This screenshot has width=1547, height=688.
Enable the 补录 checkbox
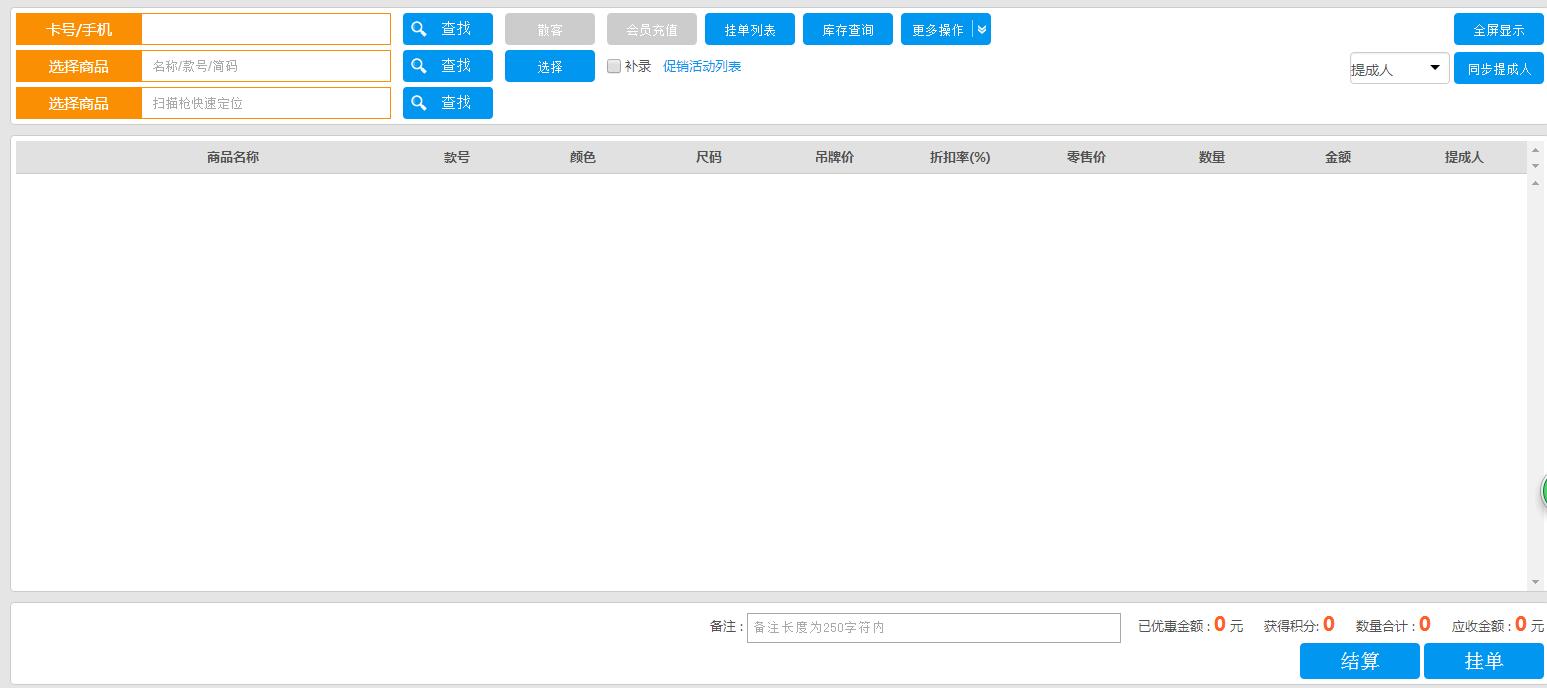[x=614, y=66]
